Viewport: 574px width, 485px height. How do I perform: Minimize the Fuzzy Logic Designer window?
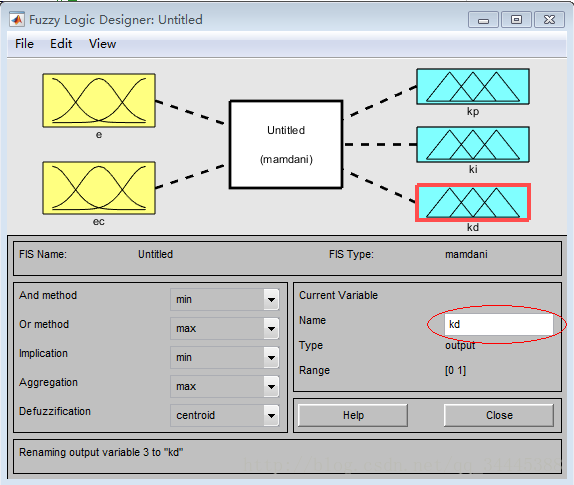tap(483, 20)
